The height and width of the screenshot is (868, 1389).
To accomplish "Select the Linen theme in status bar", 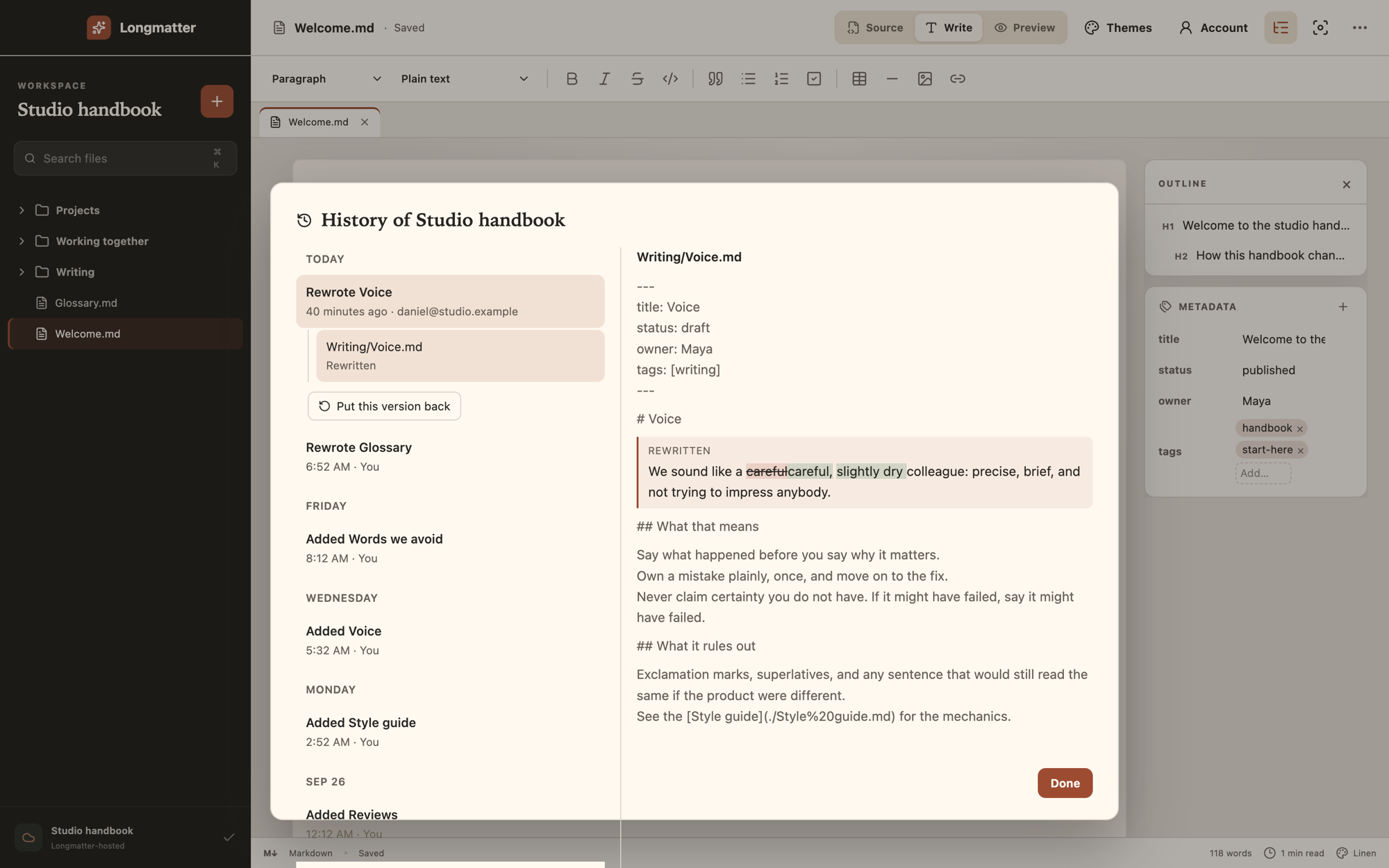I will tap(1356, 853).
